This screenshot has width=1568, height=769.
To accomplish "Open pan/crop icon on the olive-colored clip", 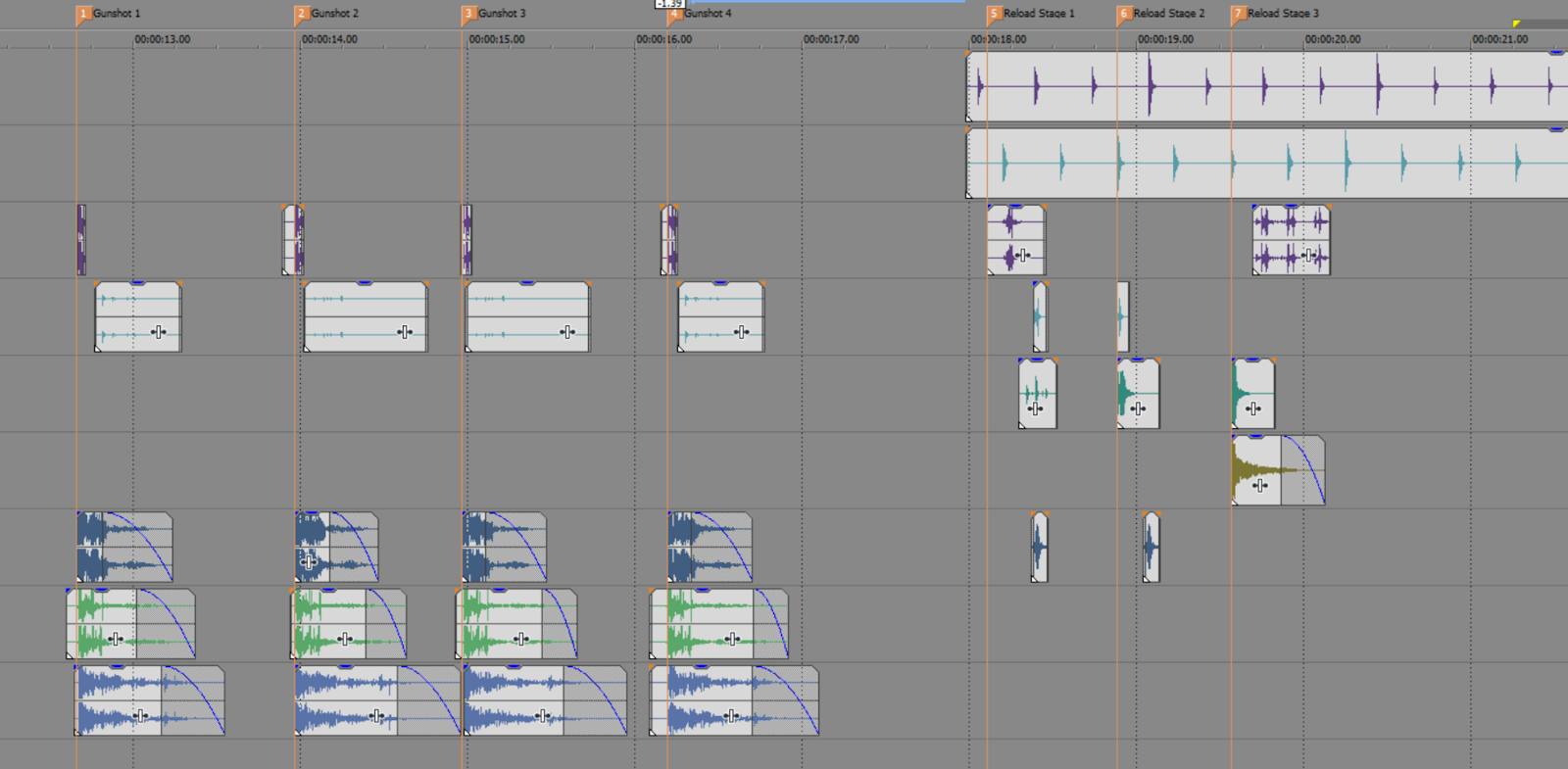I will pos(1261,485).
